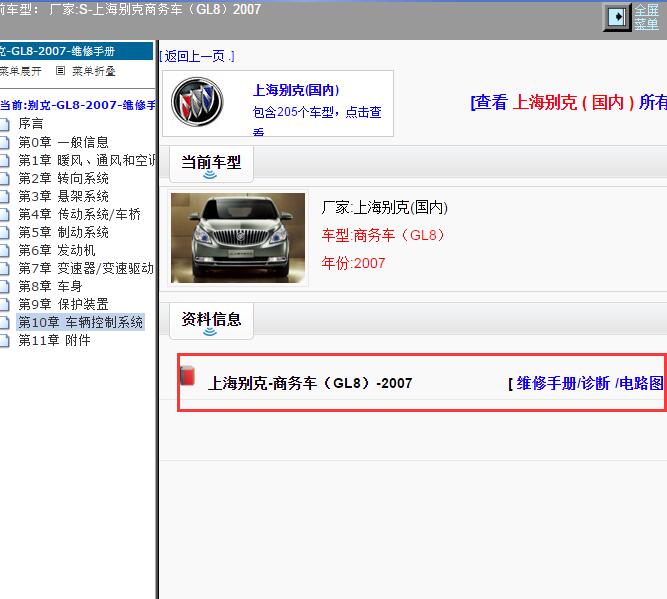Select the 资料信息 tab
This screenshot has width=667, height=599.
(x=211, y=320)
